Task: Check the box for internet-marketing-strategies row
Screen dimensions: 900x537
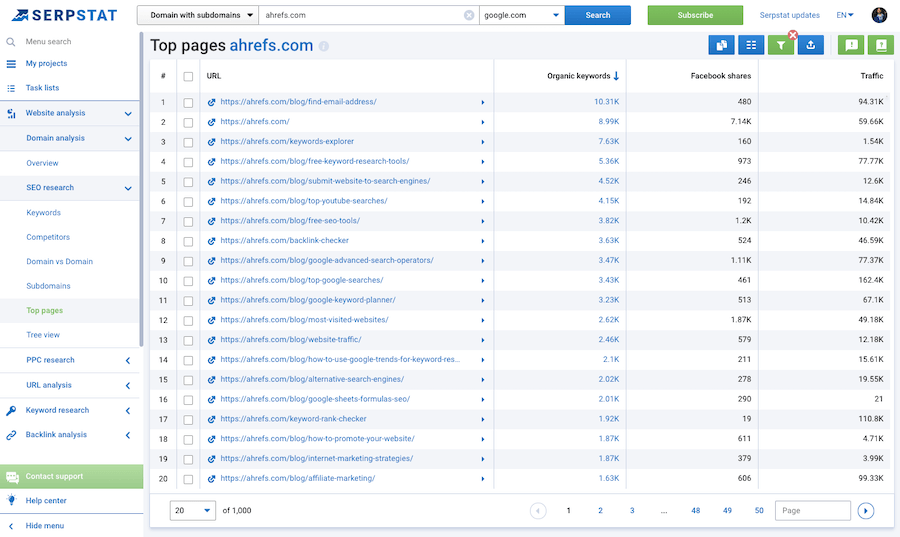Action: tap(188, 460)
